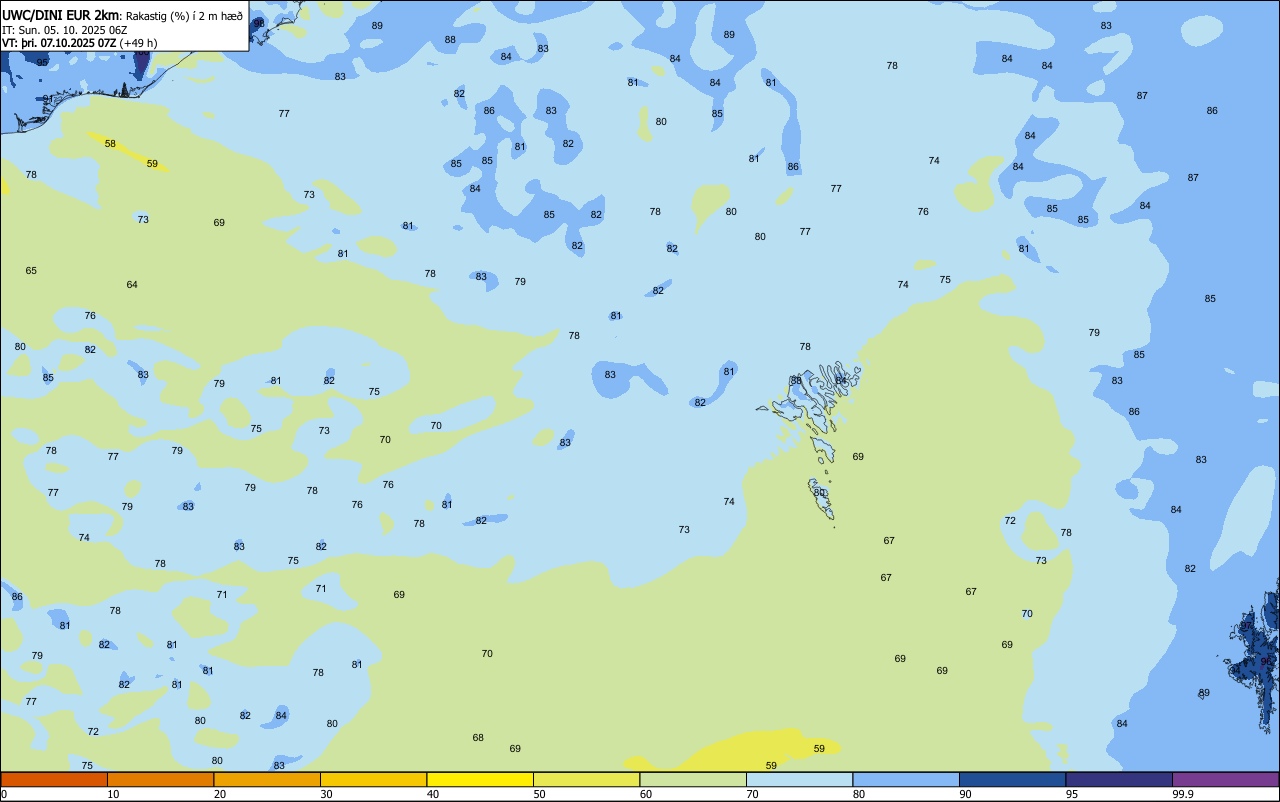Click the "IT: Sun. 05. 10. 2025 06Z" line
1280x802 pixels.
coord(64,30)
